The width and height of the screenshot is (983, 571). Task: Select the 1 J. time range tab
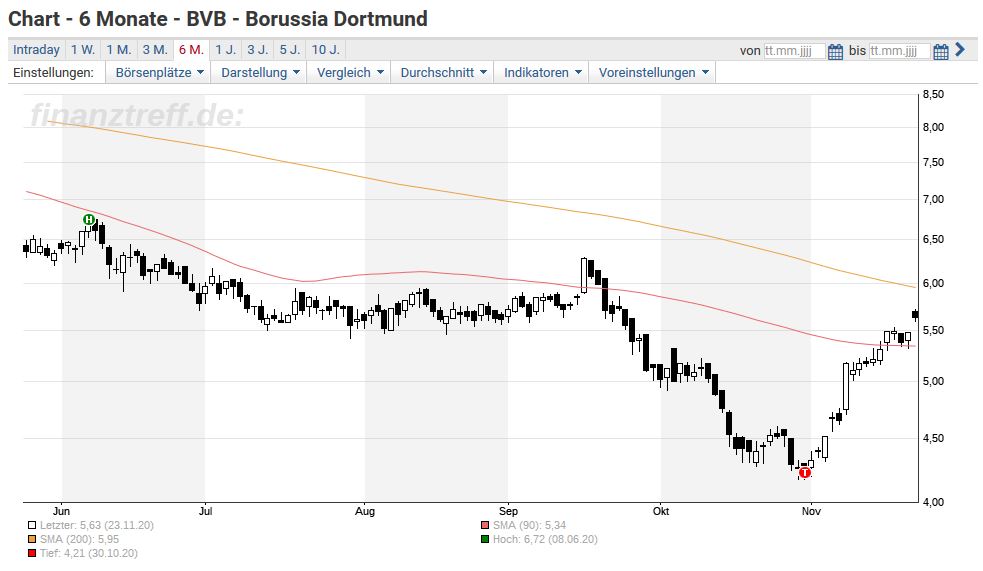click(226, 50)
